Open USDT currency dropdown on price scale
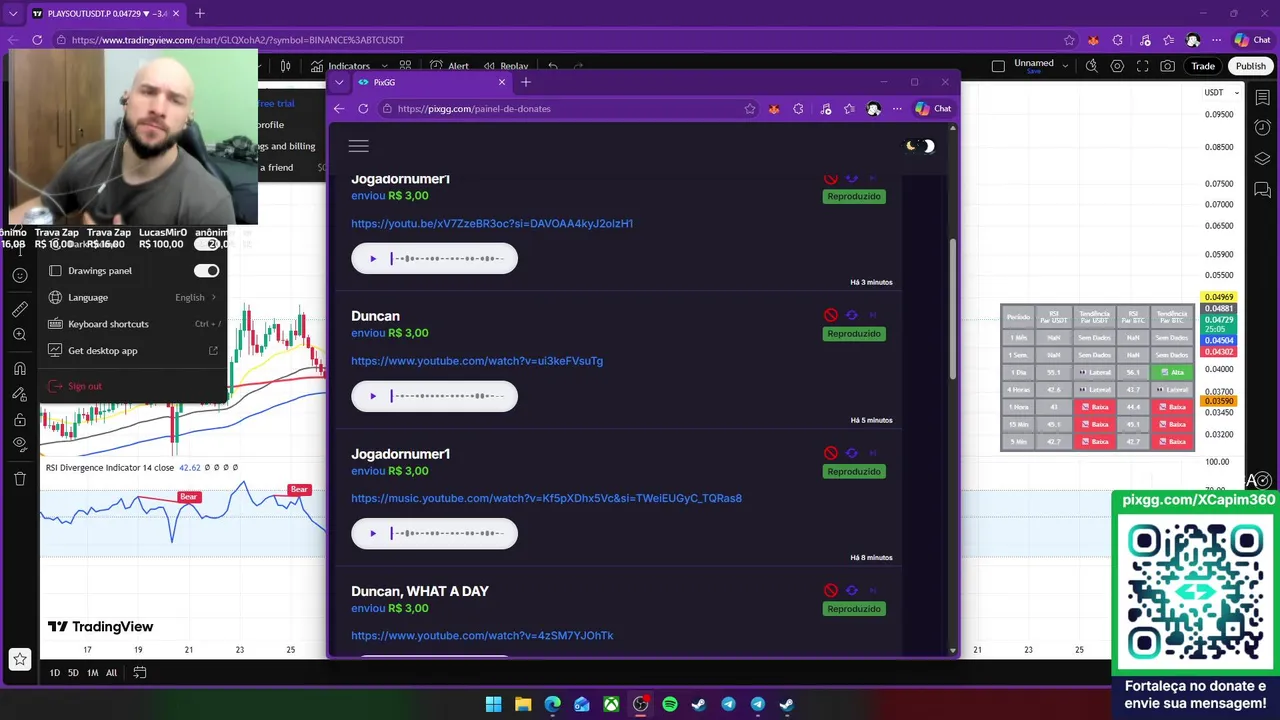This screenshot has width=1280, height=720. point(1222,93)
